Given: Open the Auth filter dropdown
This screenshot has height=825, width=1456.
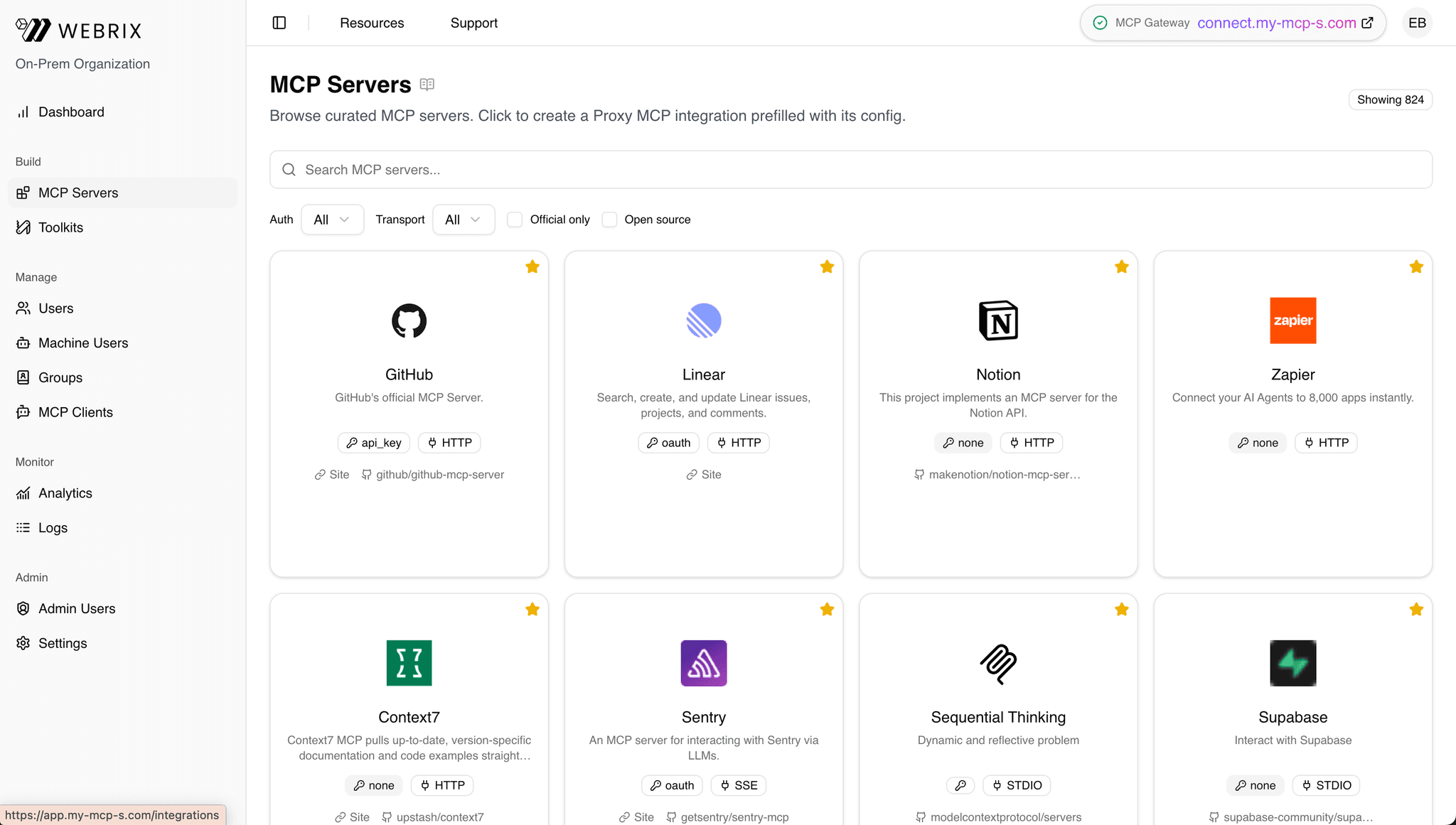Looking at the screenshot, I should click(332, 219).
